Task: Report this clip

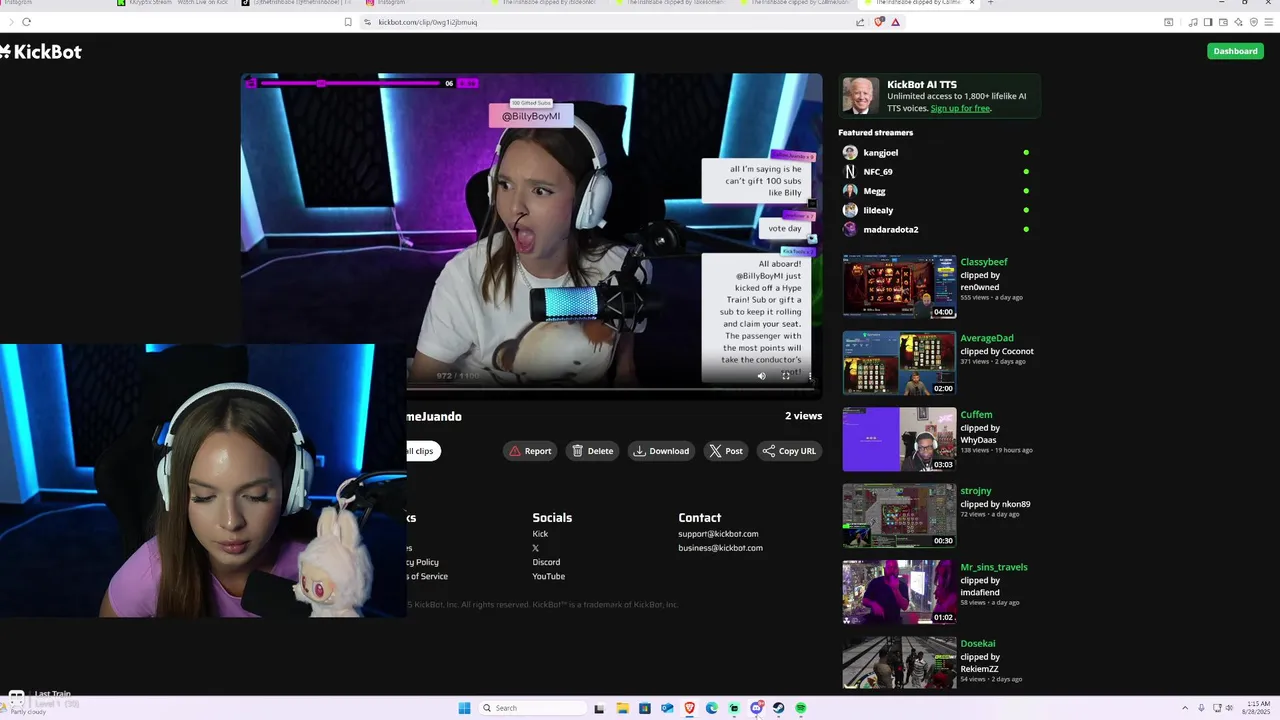Action: pyautogui.click(x=530, y=451)
